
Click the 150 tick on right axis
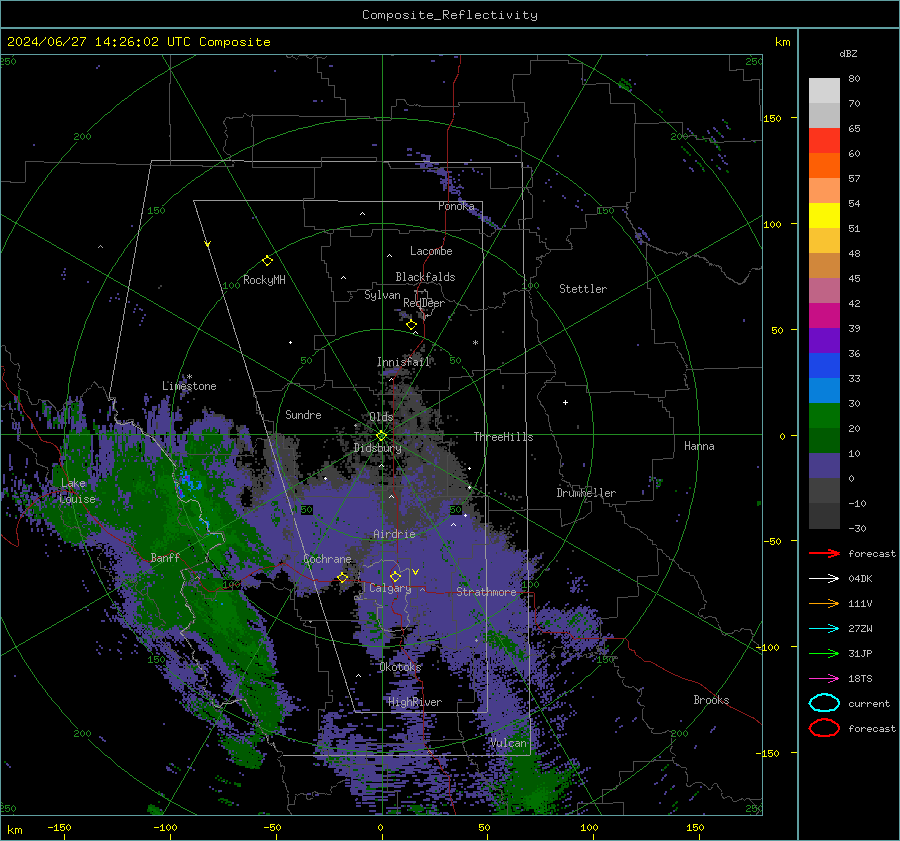(x=772, y=118)
